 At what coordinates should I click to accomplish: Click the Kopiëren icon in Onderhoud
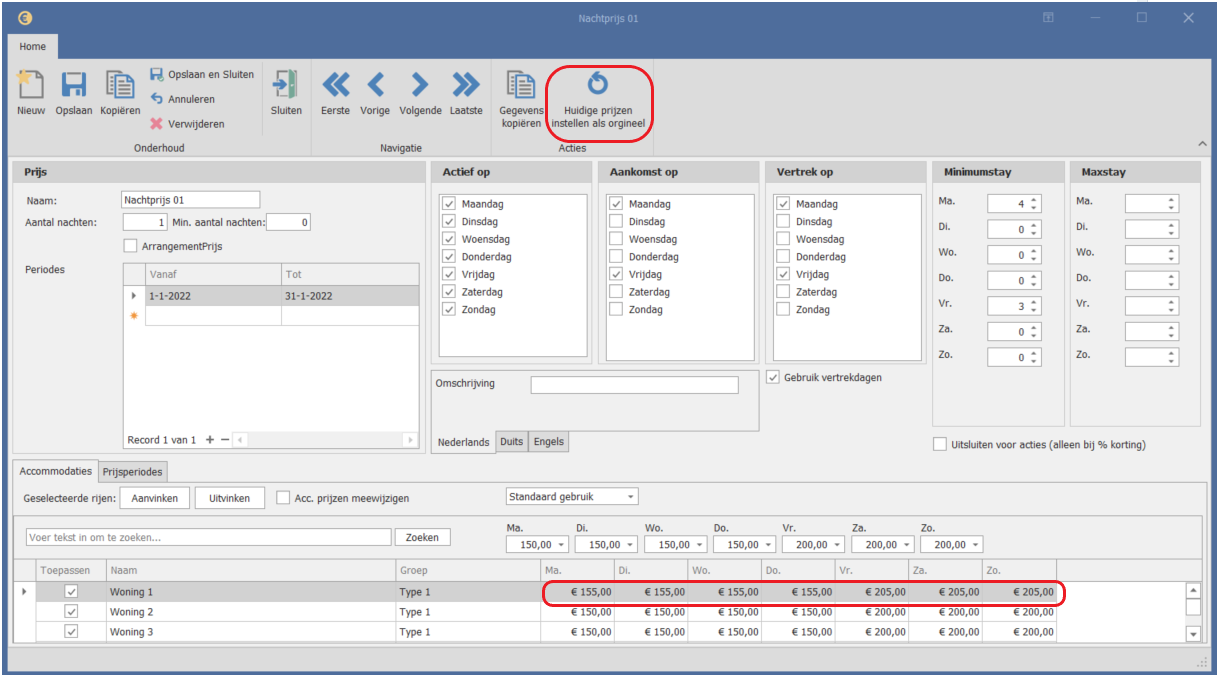pos(120,85)
